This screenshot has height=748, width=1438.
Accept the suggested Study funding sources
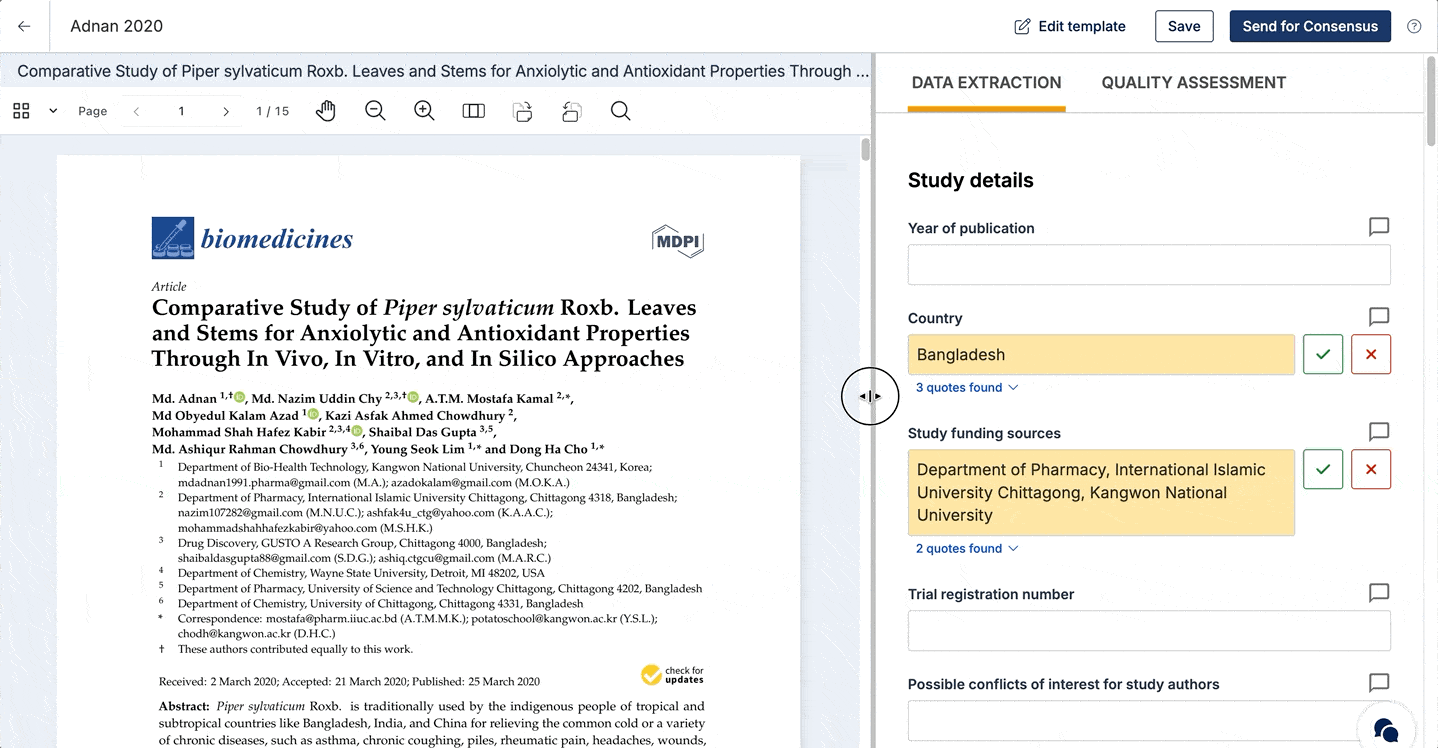(x=1323, y=469)
